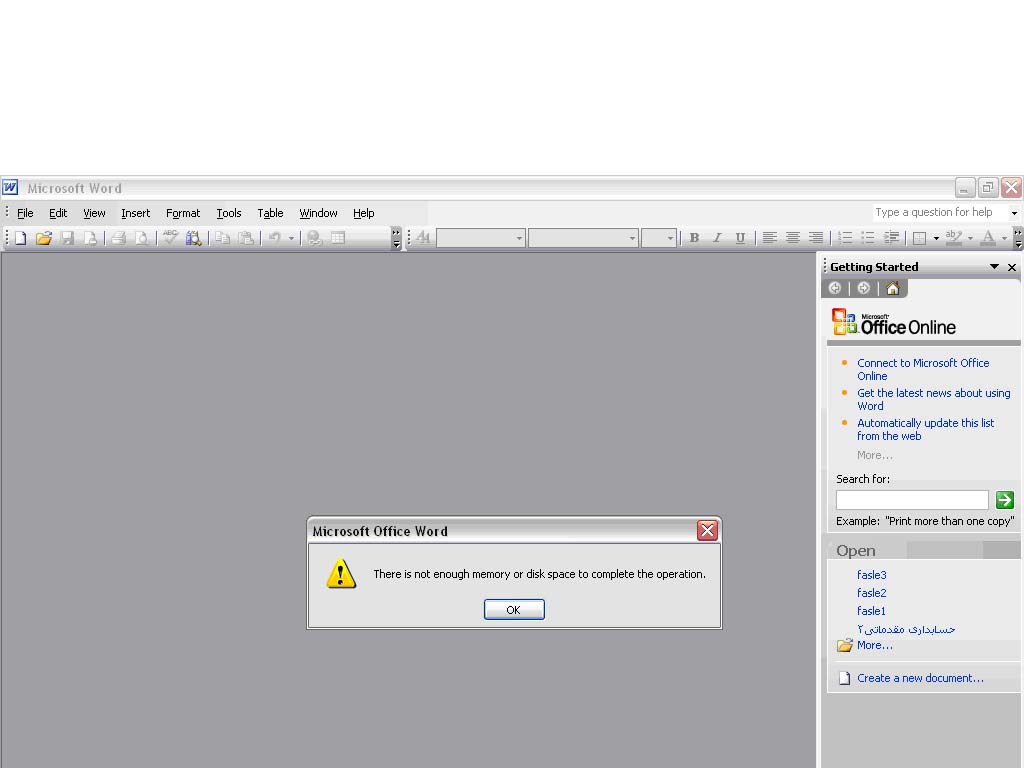The width and height of the screenshot is (1024, 768).
Task: Open the Edit menu
Action: 58,213
